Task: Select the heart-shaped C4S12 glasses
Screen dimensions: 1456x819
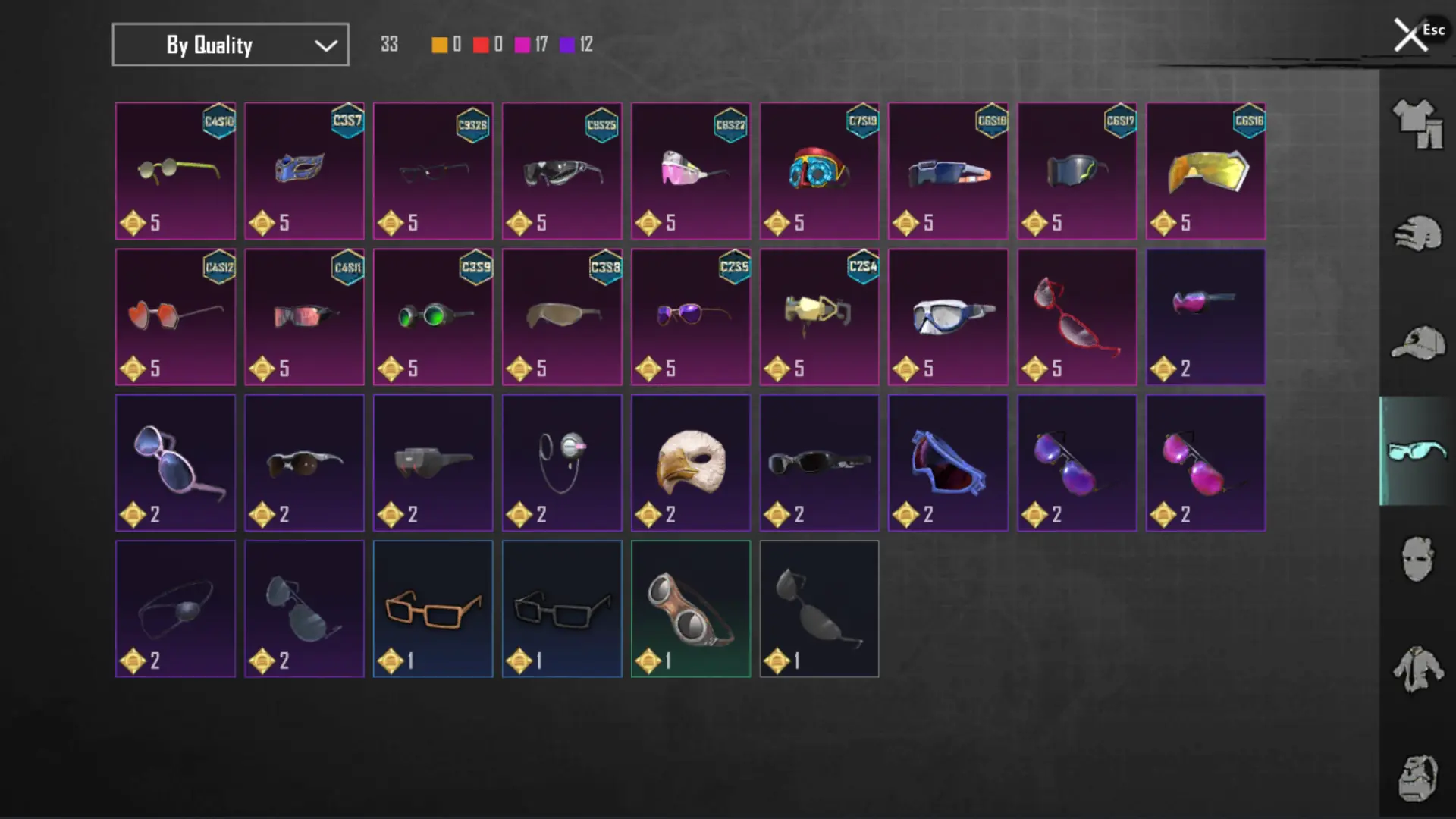Action: click(x=175, y=317)
